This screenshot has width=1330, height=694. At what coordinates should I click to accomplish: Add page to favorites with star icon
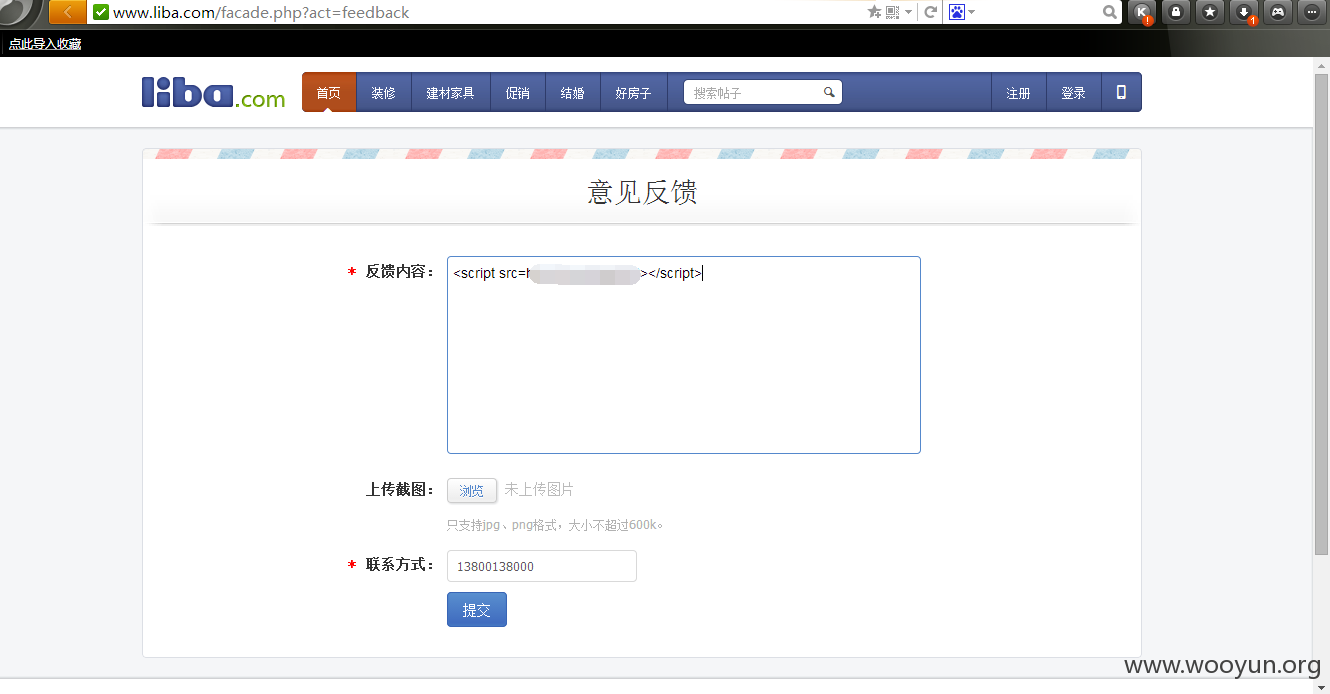[874, 12]
